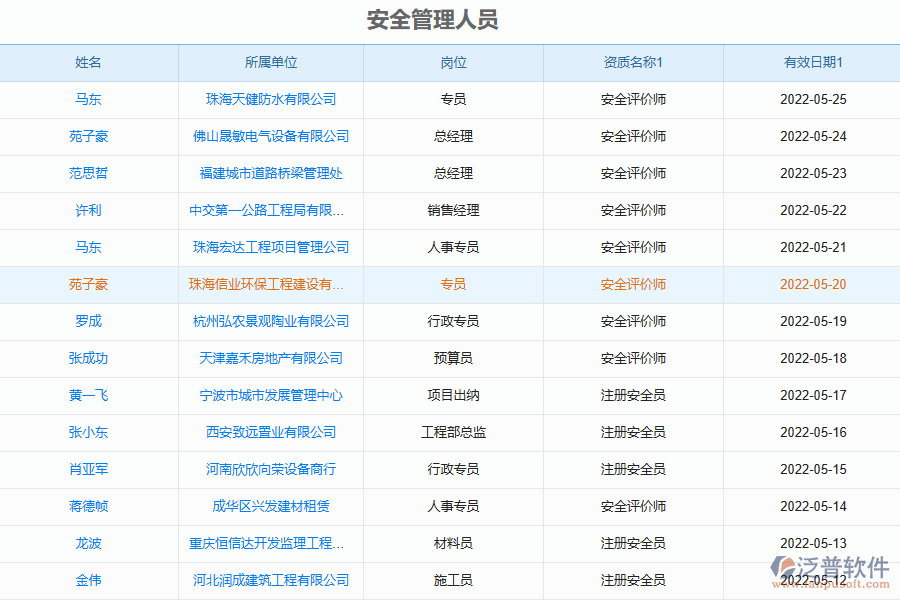
Task: Open 河北润成建筑工程有限公司 link
Action: pyautogui.click(x=271, y=580)
